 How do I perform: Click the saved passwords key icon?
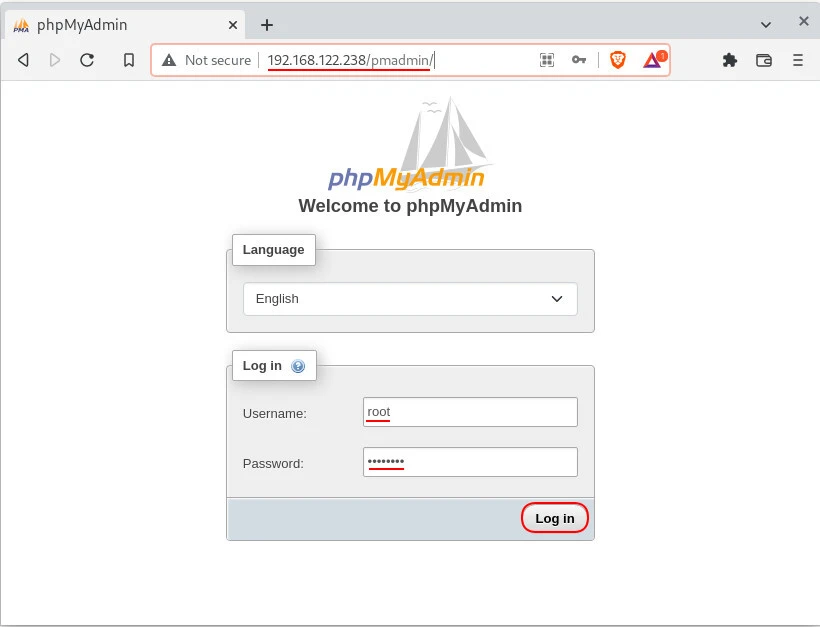[x=579, y=60]
